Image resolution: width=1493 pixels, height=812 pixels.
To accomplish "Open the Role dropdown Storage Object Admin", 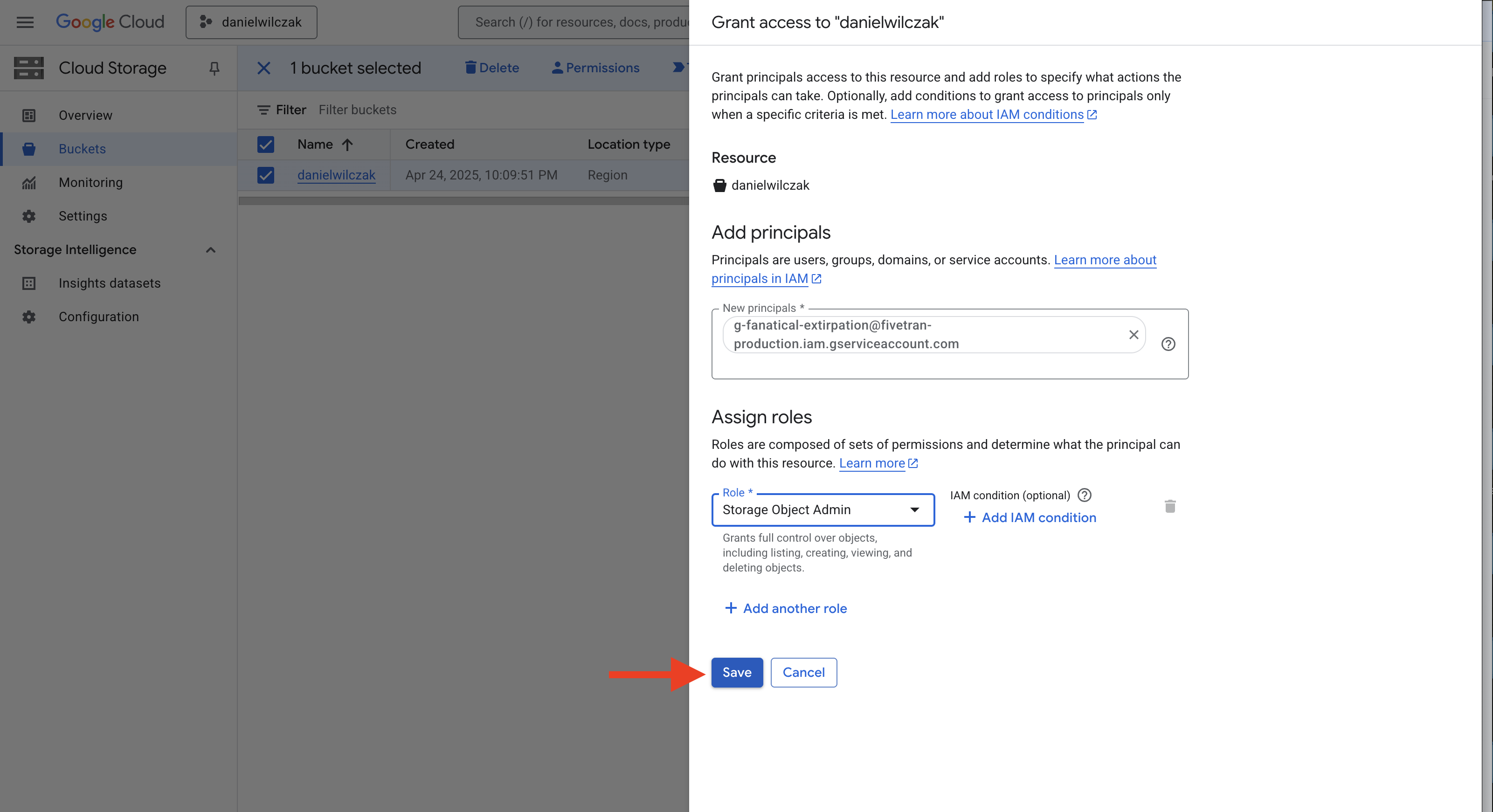I will point(823,510).
